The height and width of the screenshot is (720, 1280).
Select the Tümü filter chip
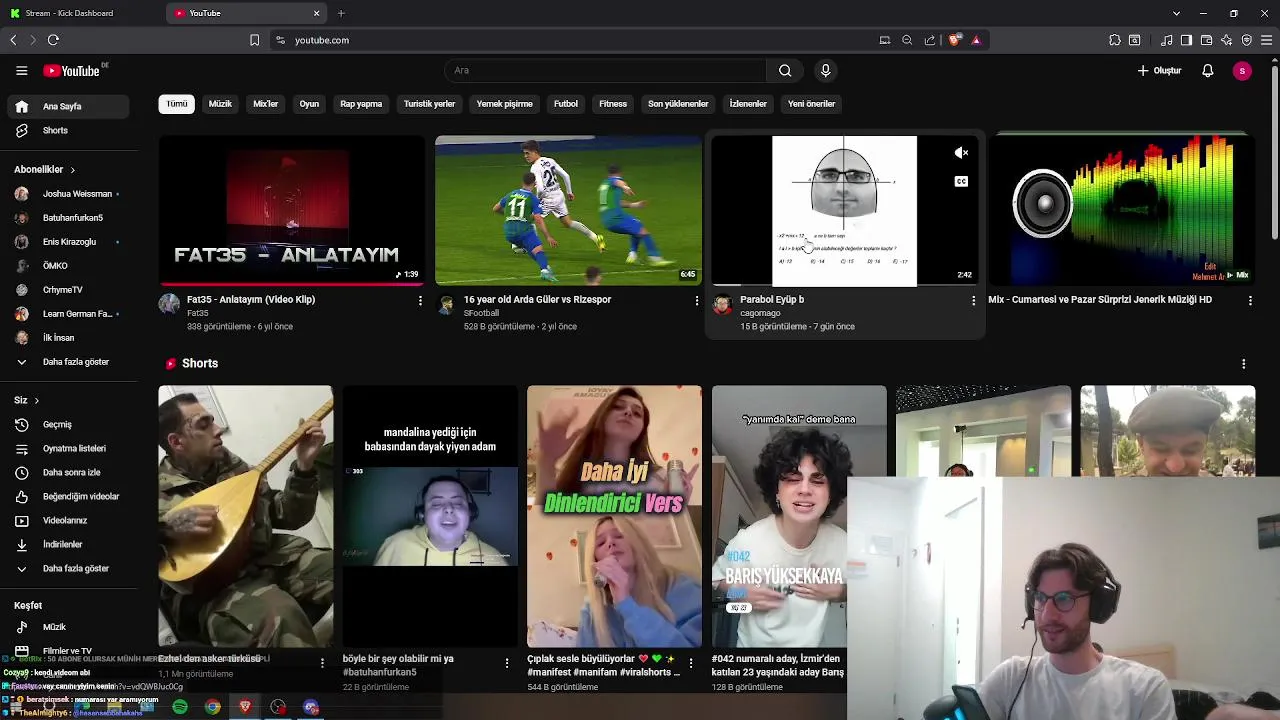176,104
